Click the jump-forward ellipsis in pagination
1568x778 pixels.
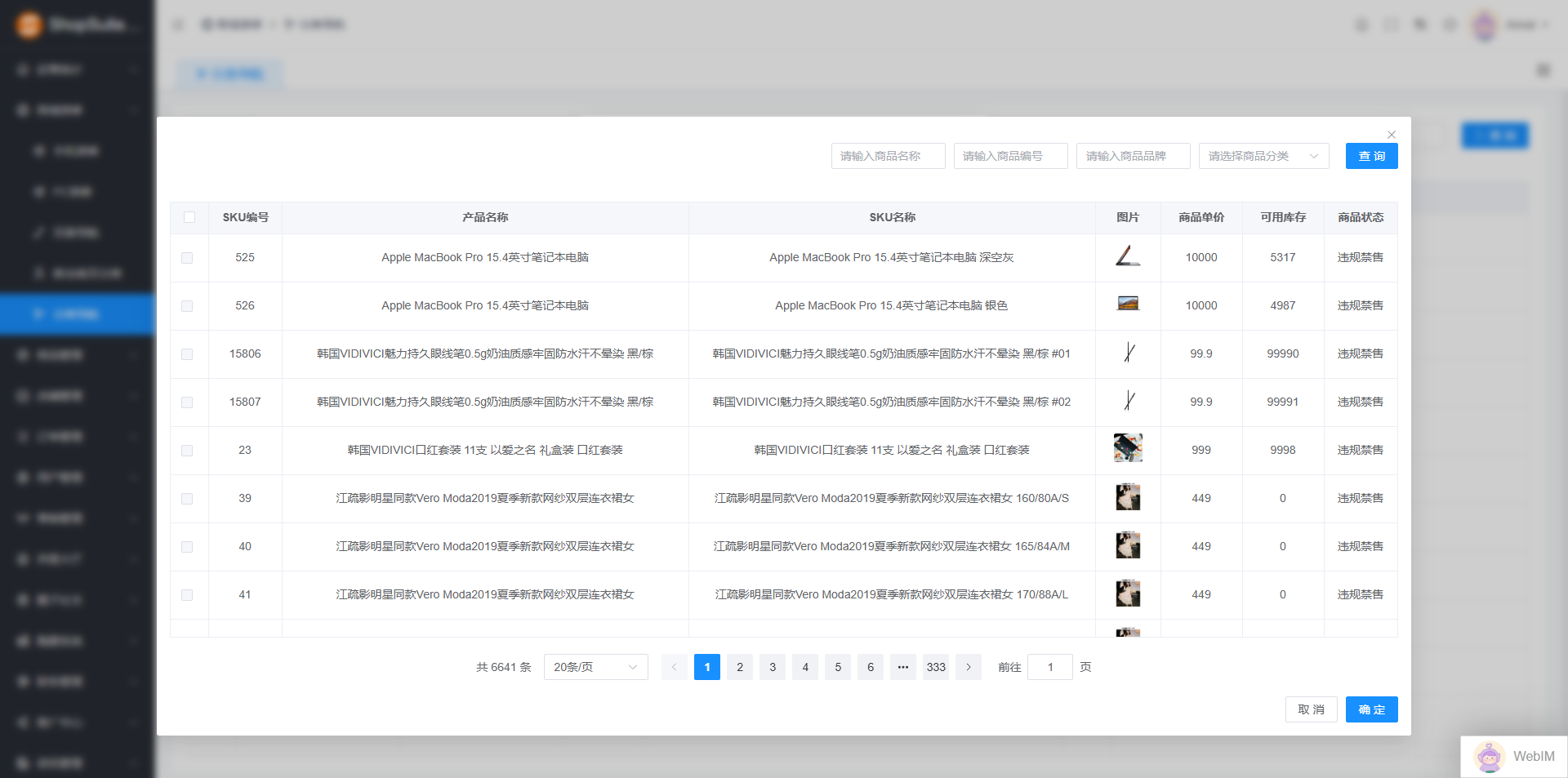coord(903,667)
